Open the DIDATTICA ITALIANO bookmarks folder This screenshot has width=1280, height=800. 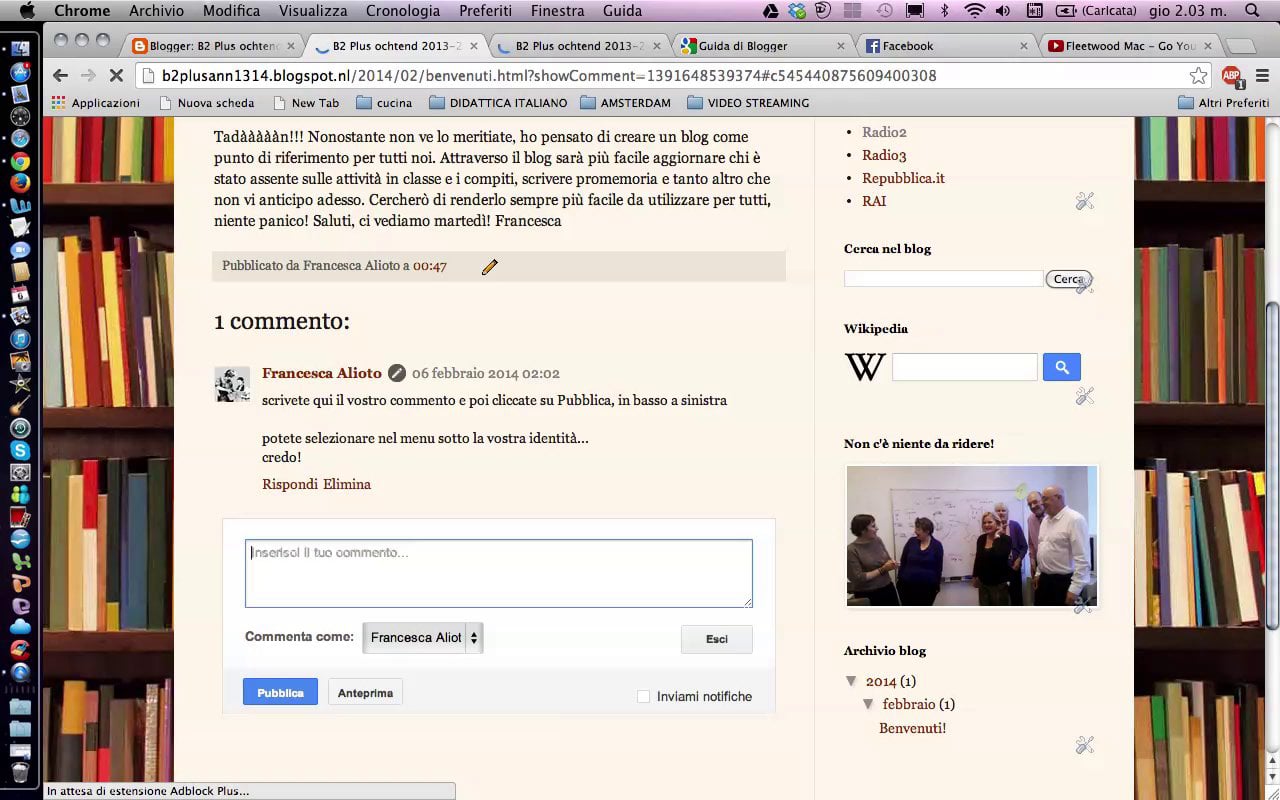498,103
